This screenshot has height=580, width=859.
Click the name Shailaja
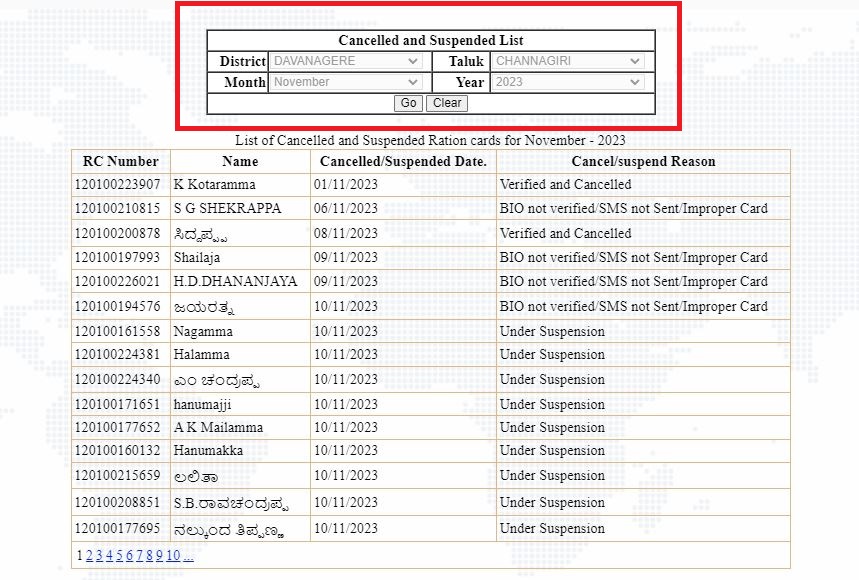(197, 257)
